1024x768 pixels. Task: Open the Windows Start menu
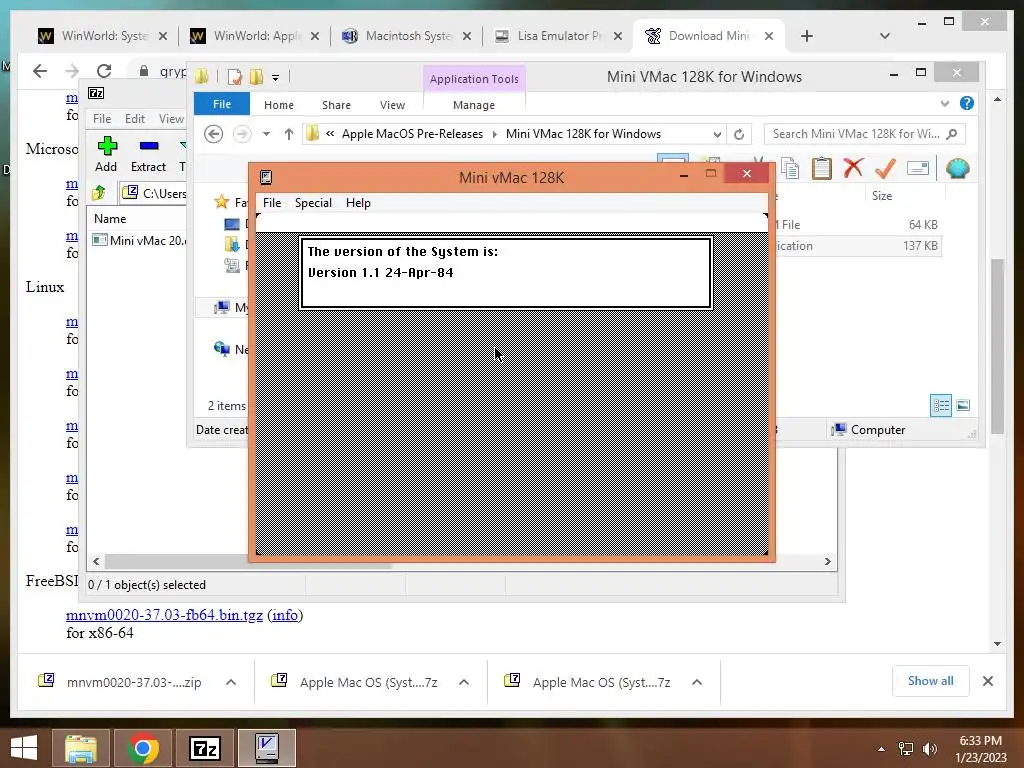(x=24, y=748)
